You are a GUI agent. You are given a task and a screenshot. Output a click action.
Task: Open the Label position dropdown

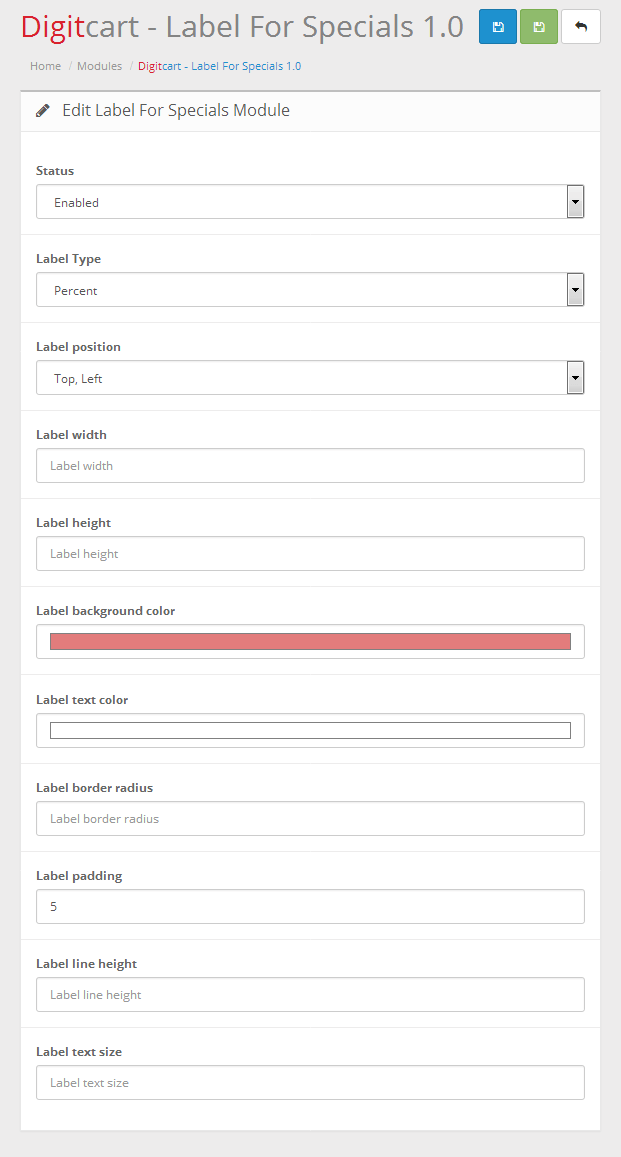coord(310,378)
